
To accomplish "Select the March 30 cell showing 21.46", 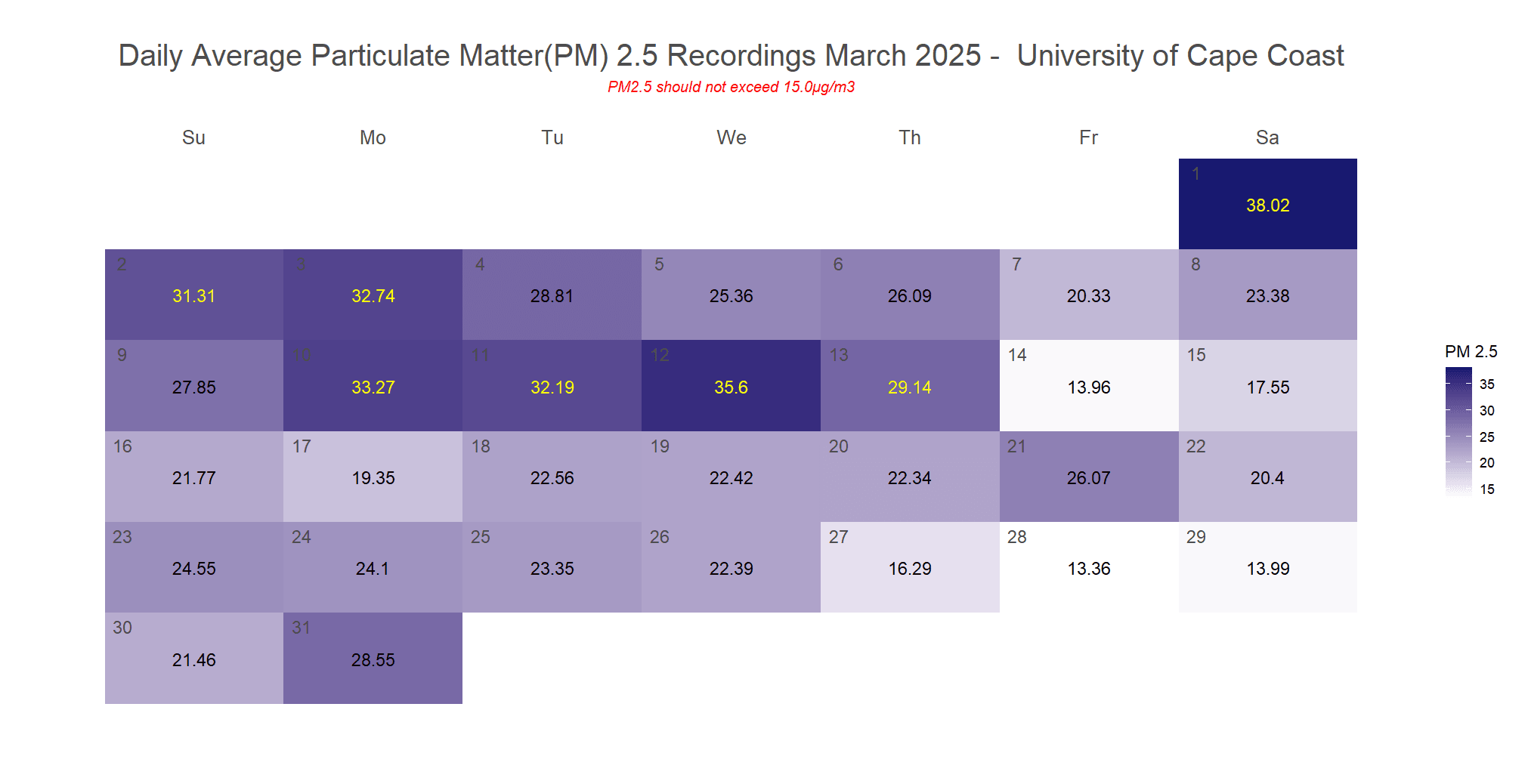I will [193, 659].
